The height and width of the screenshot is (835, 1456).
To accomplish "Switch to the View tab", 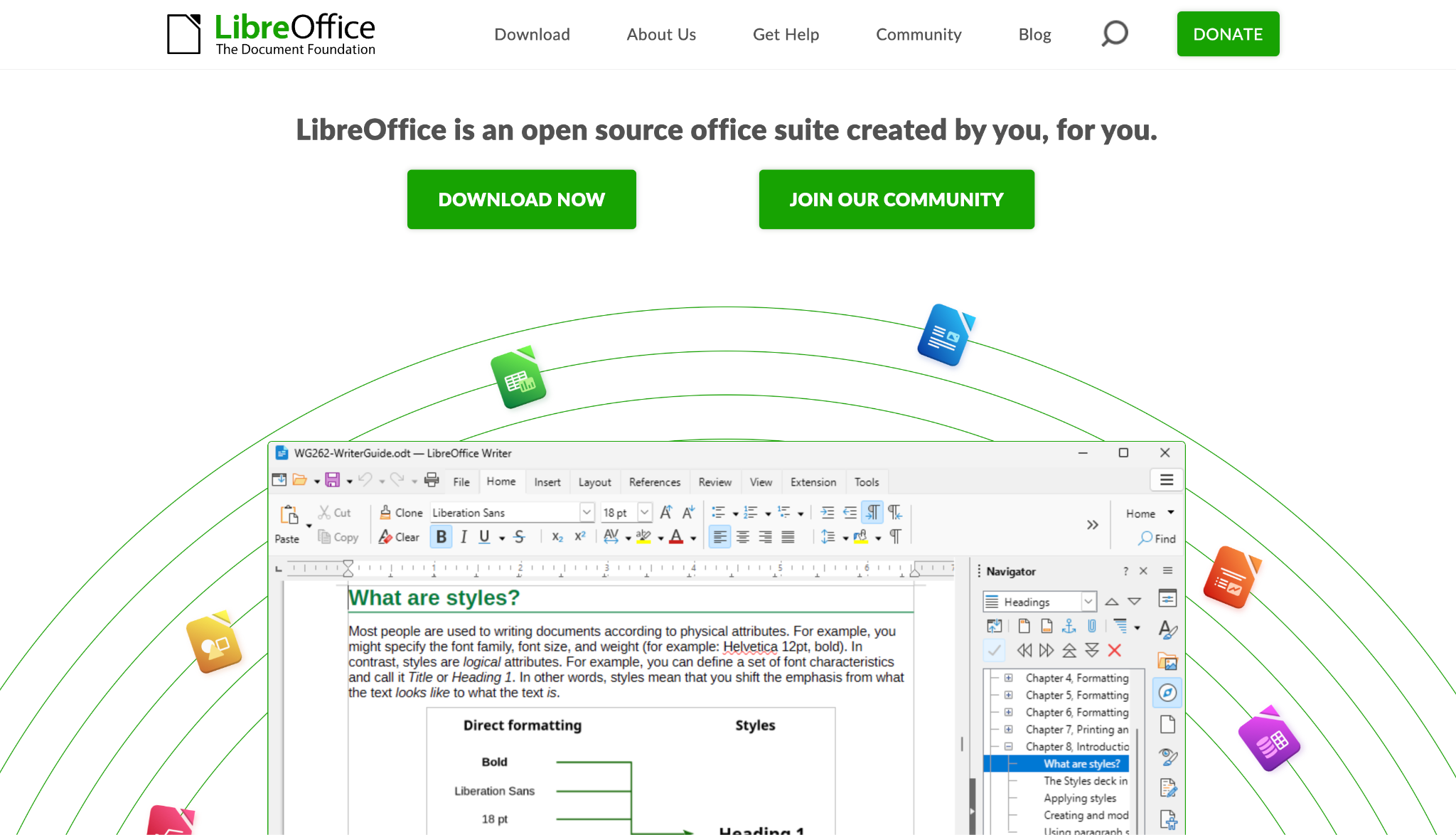I will click(x=761, y=482).
